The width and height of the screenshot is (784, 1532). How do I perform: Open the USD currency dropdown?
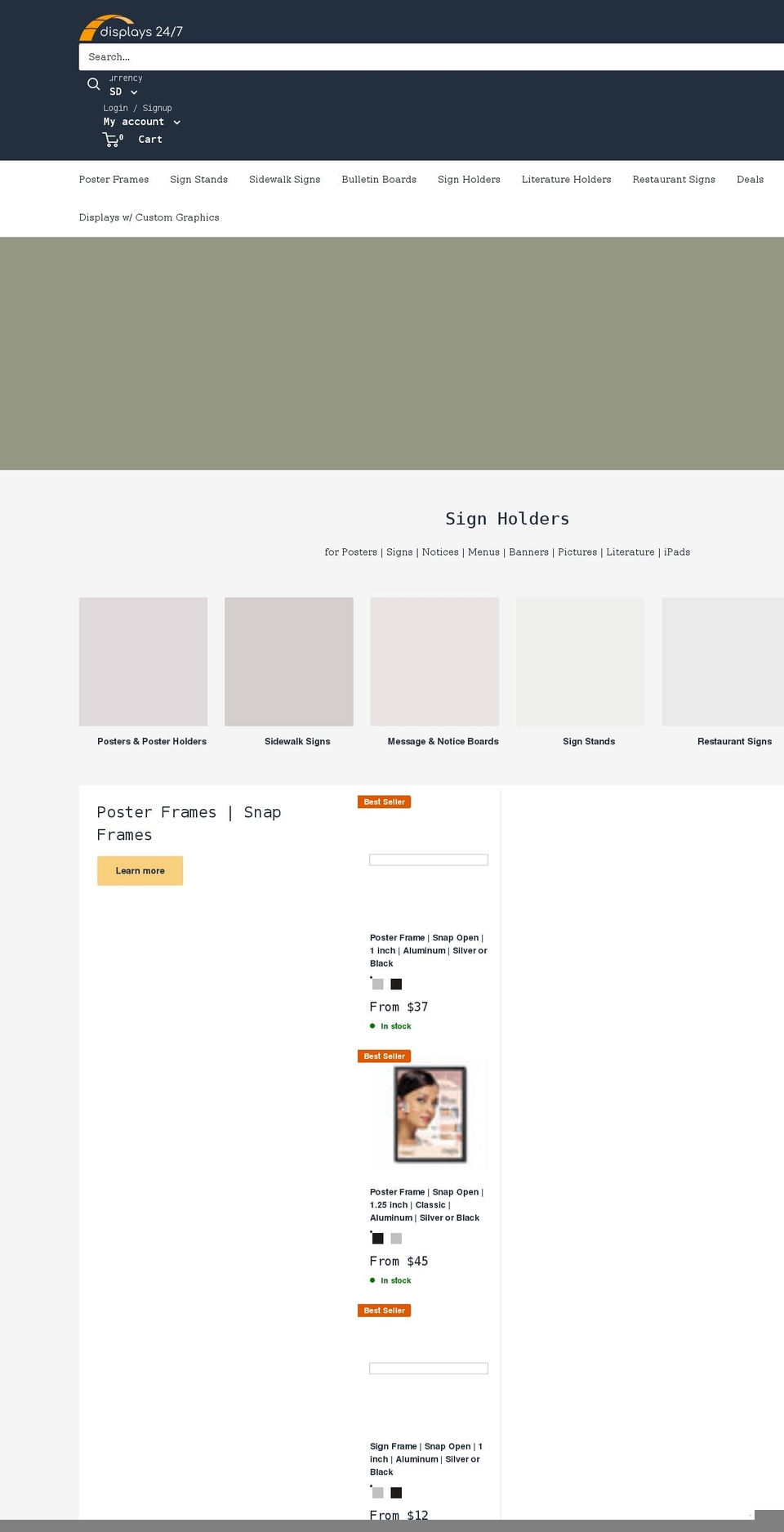(x=123, y=92)
